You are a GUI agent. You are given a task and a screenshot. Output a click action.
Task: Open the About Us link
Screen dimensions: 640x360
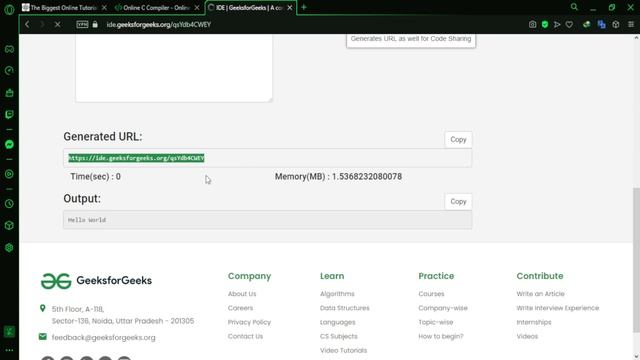click(242, 294)
